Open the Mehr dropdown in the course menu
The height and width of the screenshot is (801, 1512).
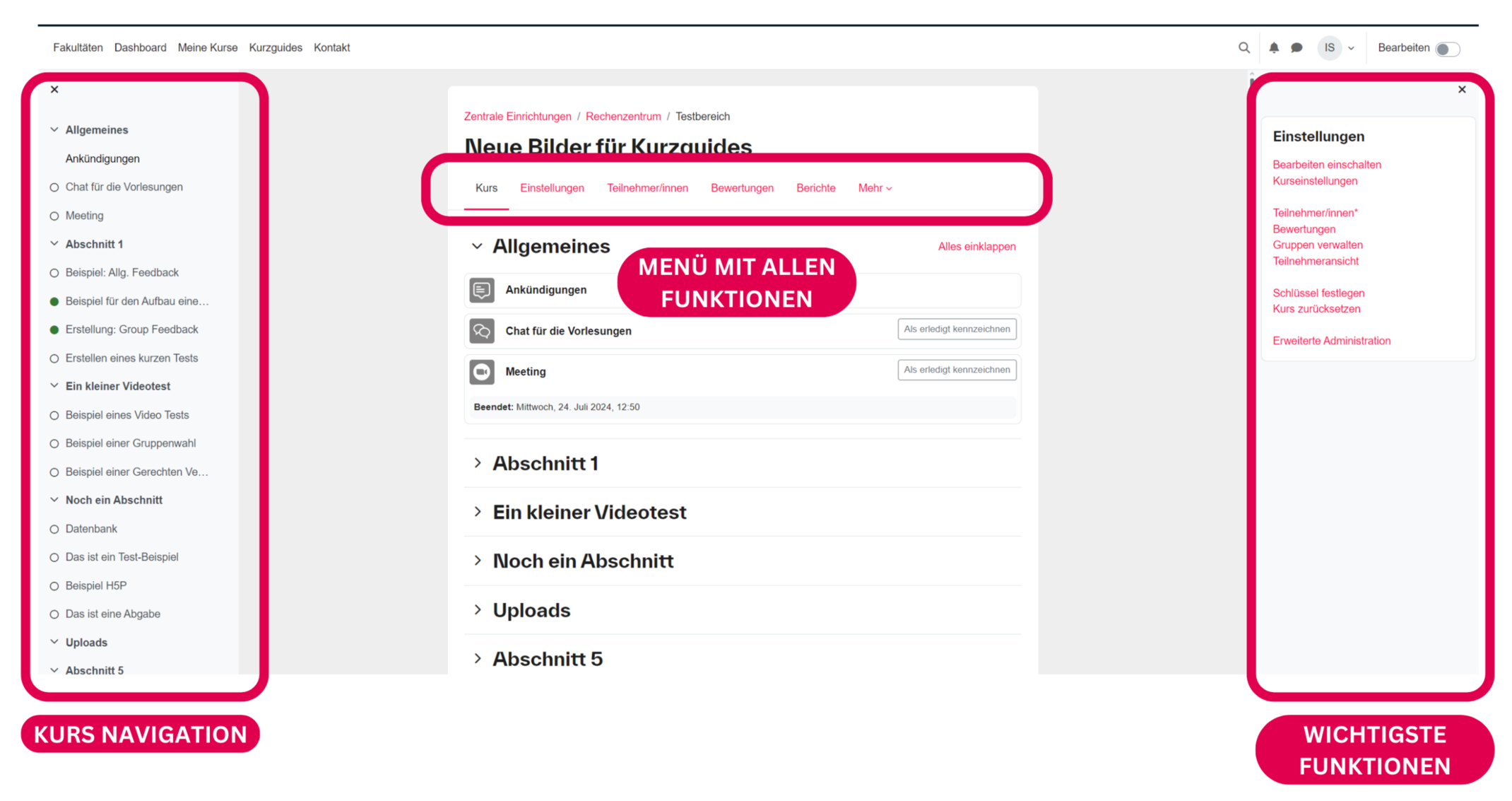875,188
